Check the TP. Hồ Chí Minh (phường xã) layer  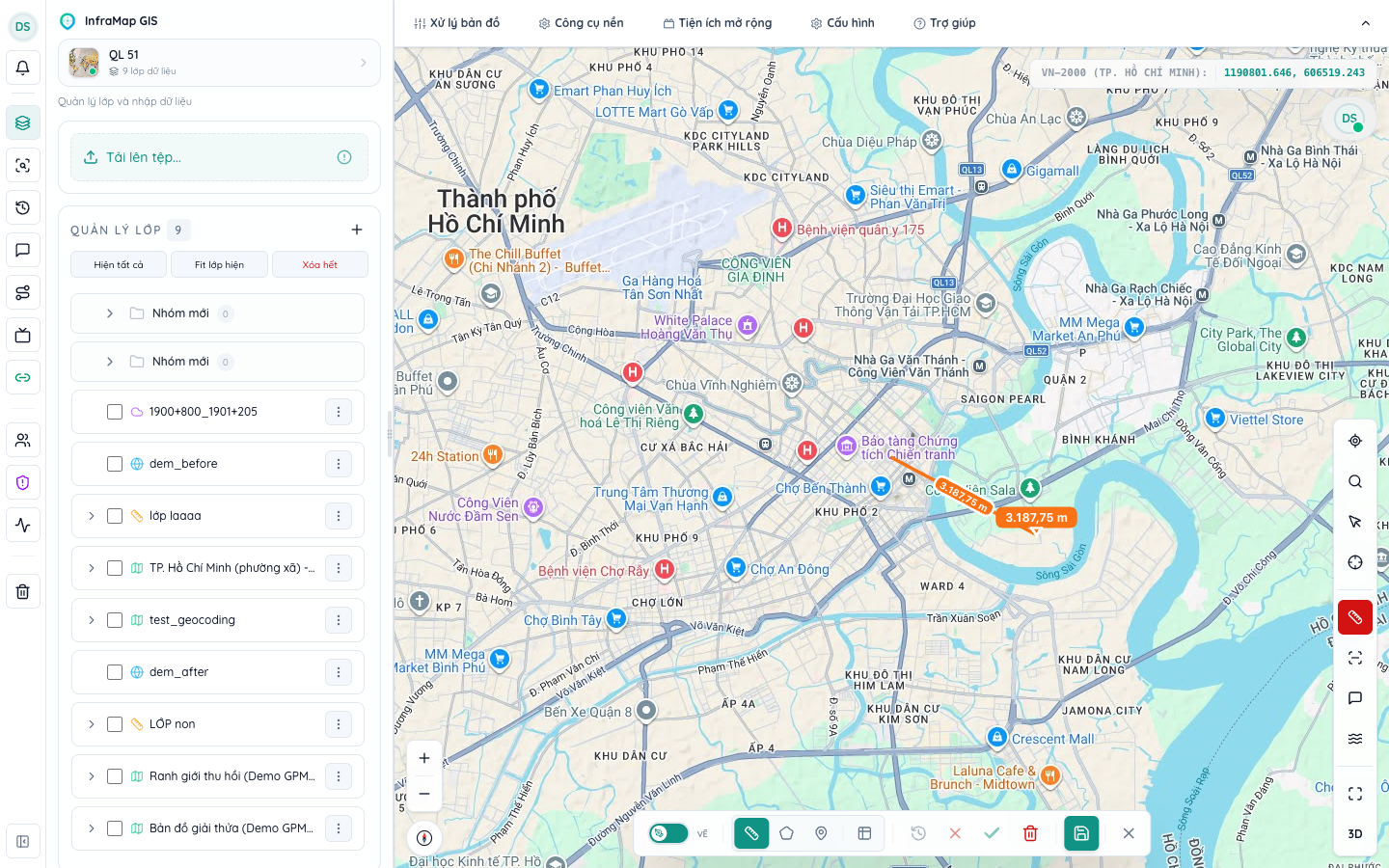point(115,568)
